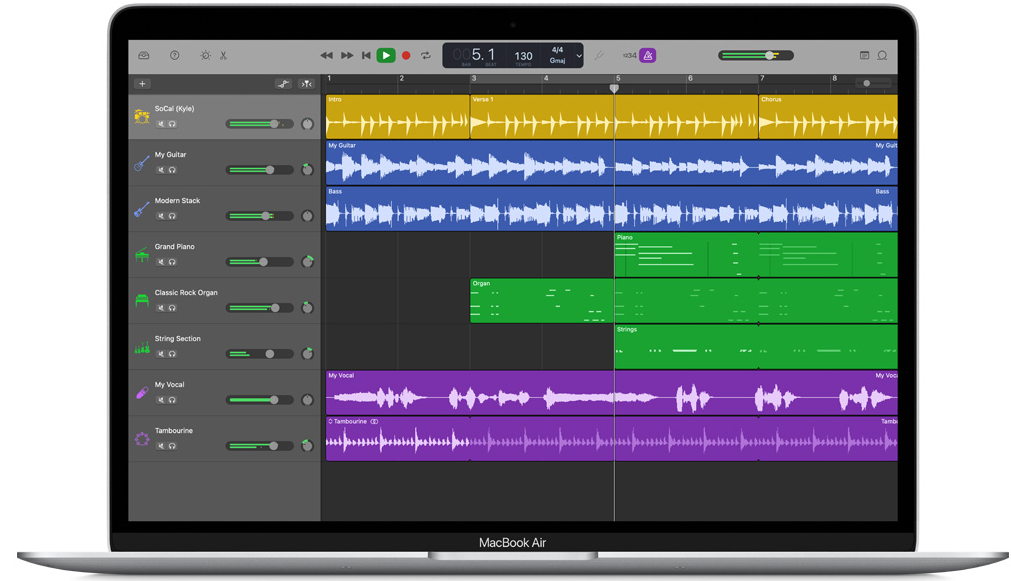Select the Piano MIDI region
This screenshot has width=1011, height=581.
point(687,255)
